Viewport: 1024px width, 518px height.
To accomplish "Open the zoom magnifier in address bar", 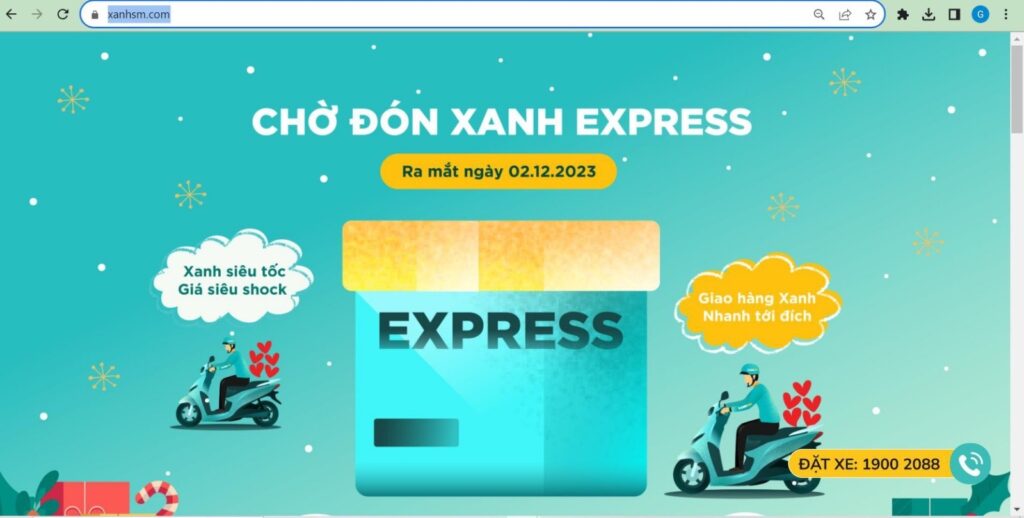I will tap(819, 14).
